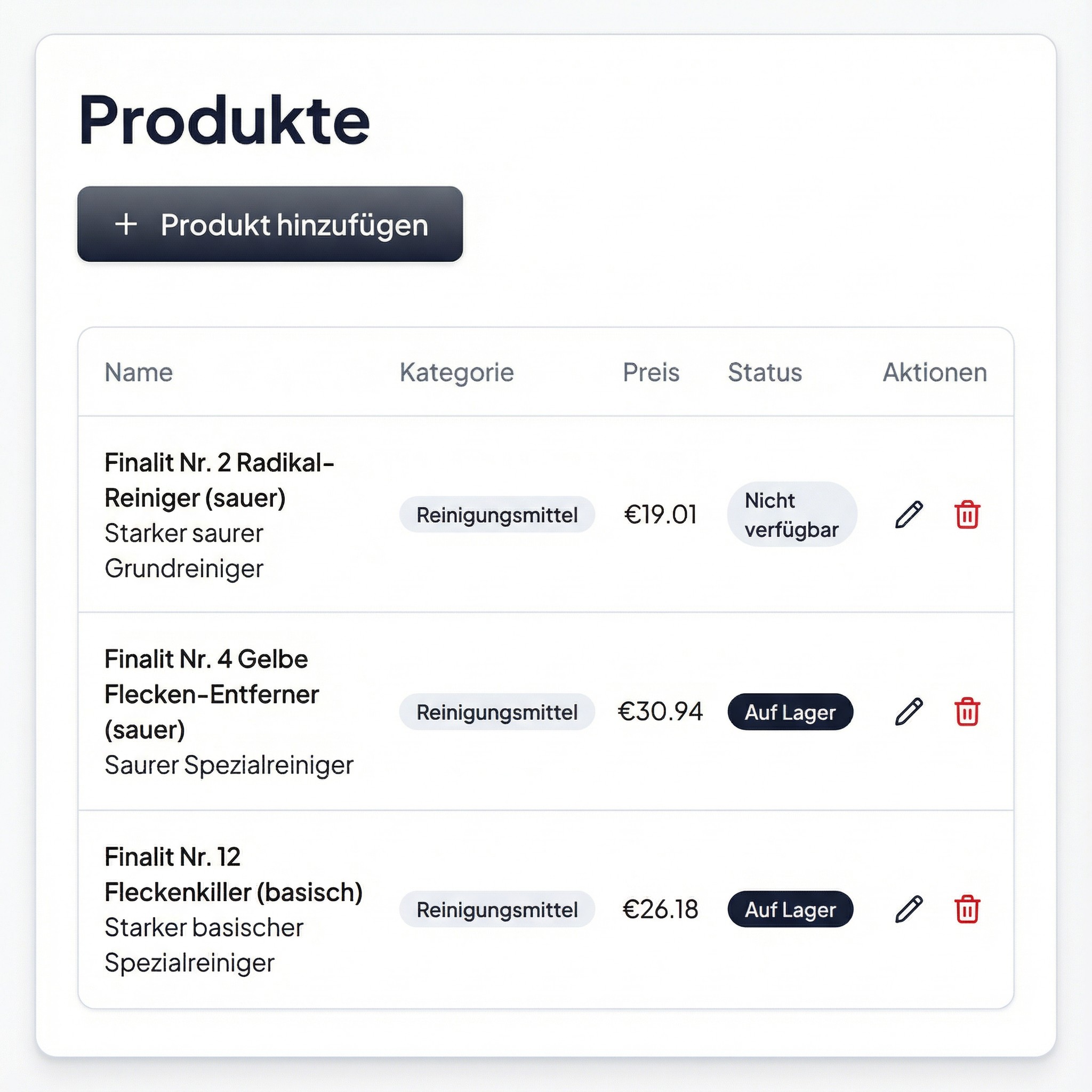Delete Finalit Nr. 4 Gelbe Flecken-Entferner via trash icon
The height and width of the screenshot is (1092, 1092).
pos(968,712)
